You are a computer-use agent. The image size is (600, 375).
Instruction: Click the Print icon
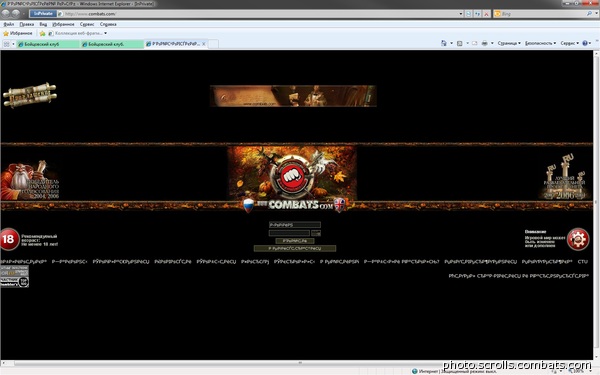point(484,43)
